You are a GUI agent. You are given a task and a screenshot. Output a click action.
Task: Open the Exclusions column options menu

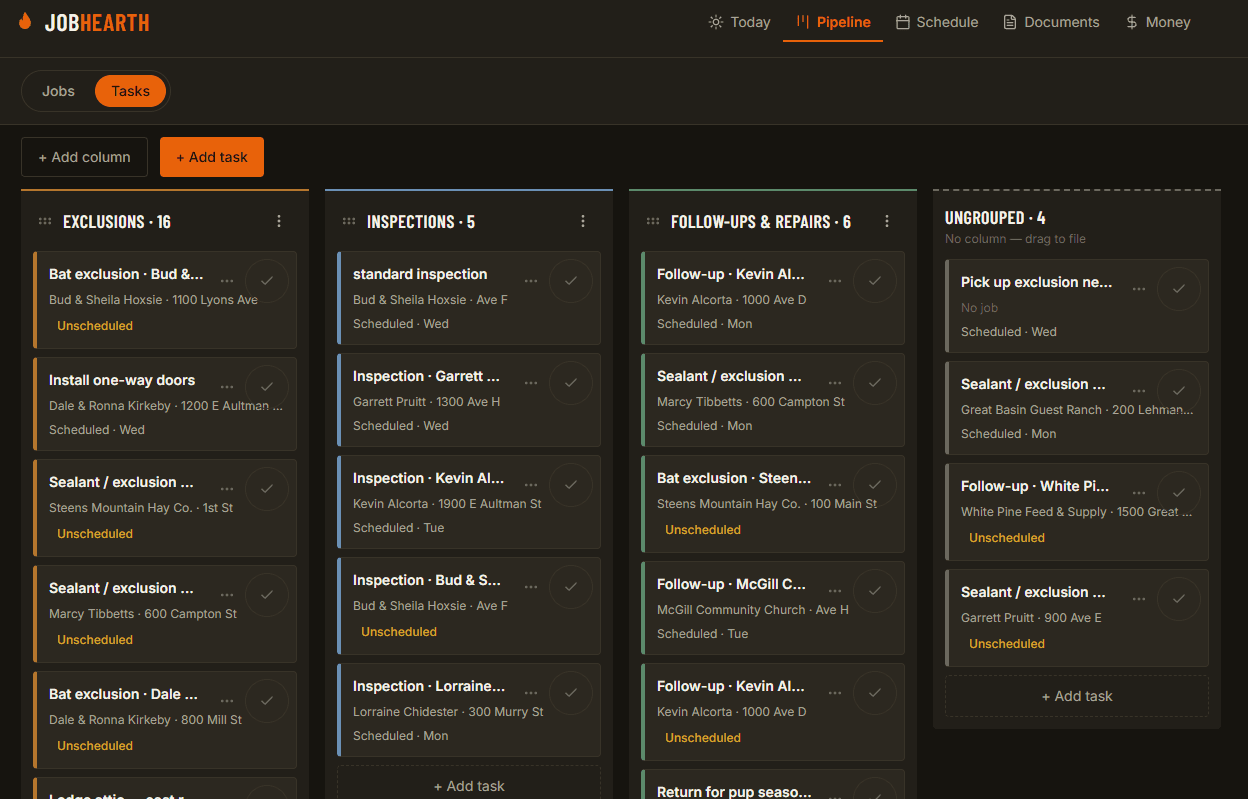[x=279, y=222]
